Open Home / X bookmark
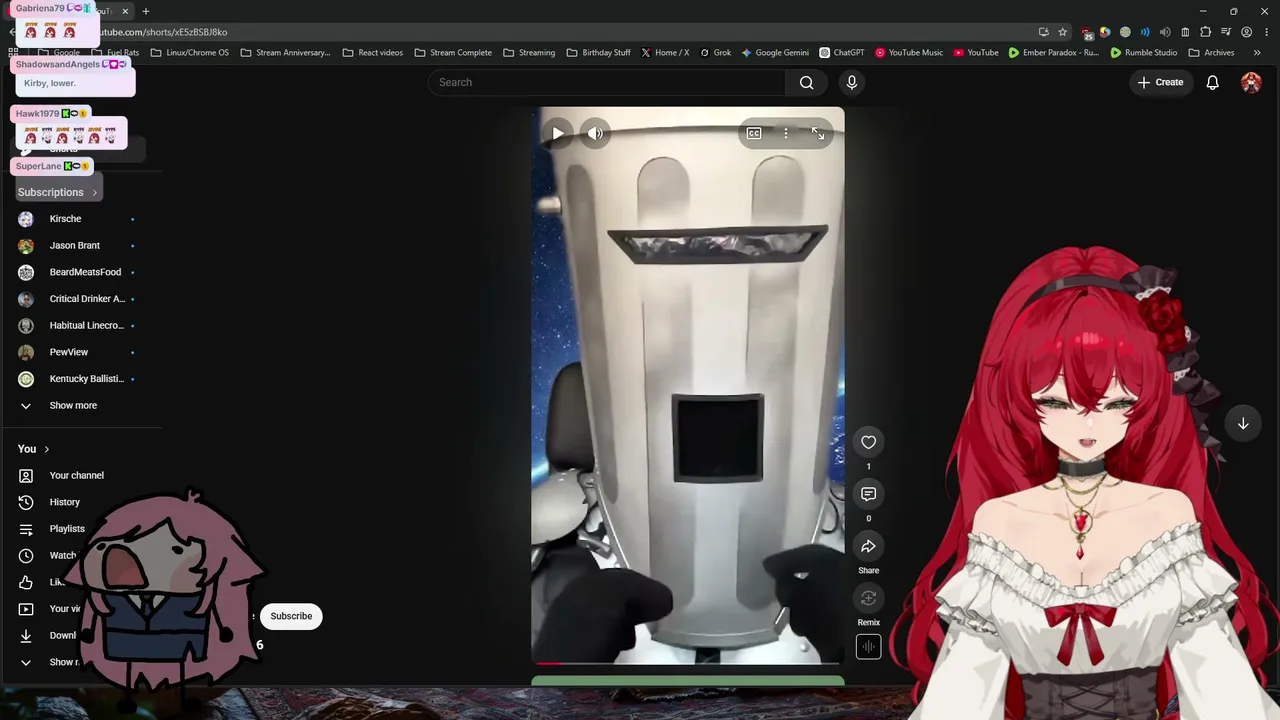This screenshot has height=720, width=1280. point(665,53)
